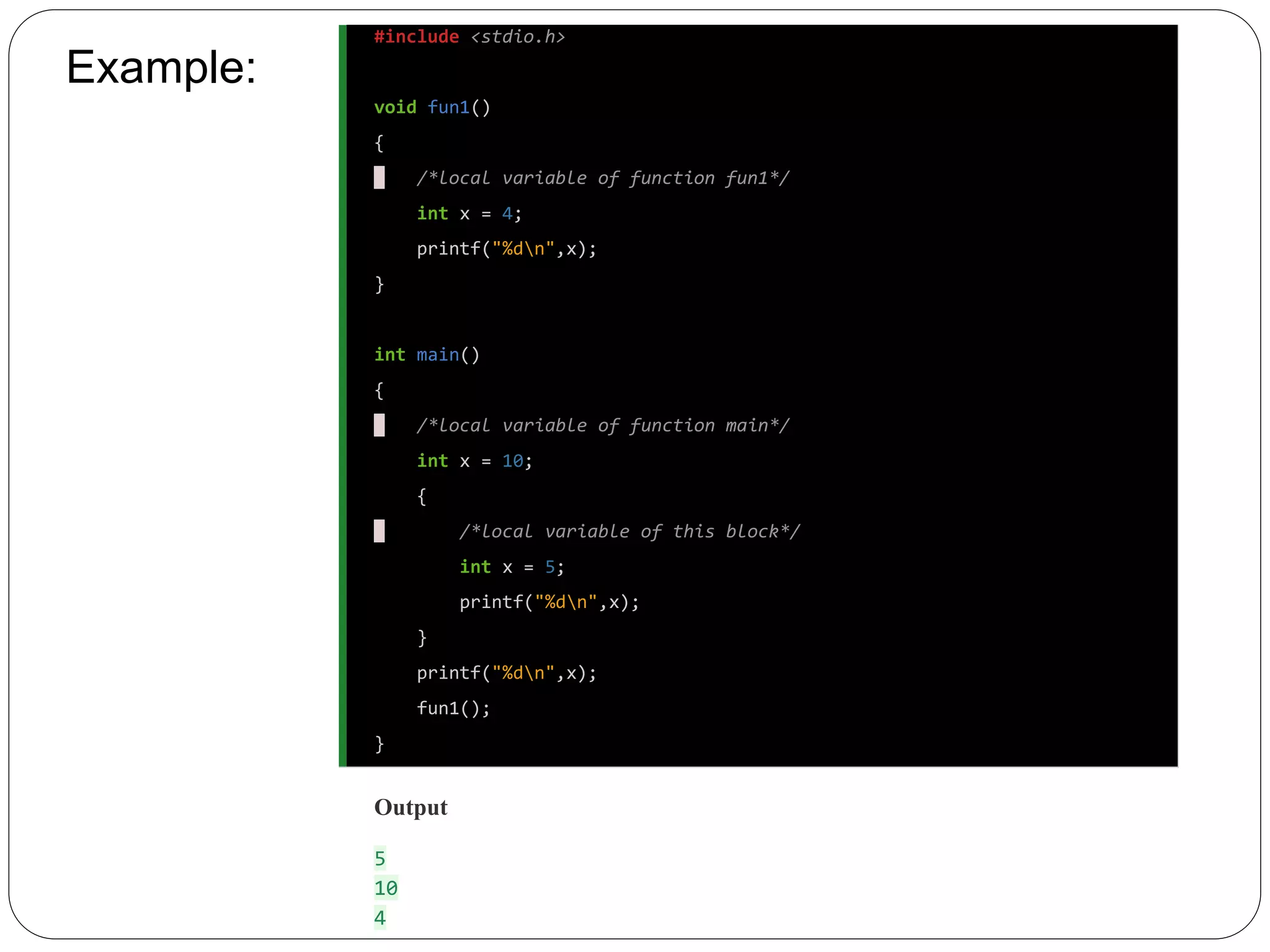The width and height of the screenshot is (1270, 952).
Task: Click the number 4 in fun1's assignment
Action: coord(507,214)
